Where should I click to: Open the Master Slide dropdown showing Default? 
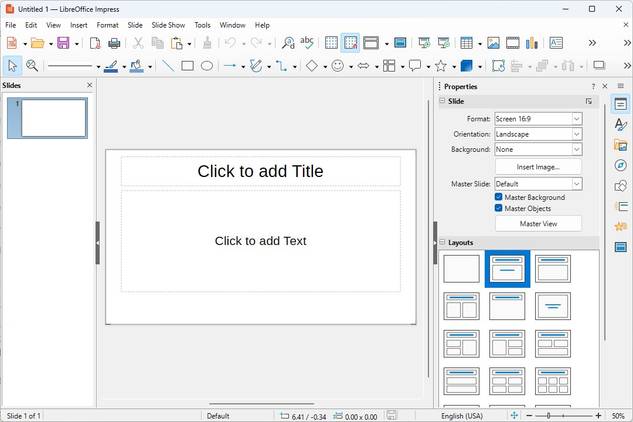[x=538, y=184]
